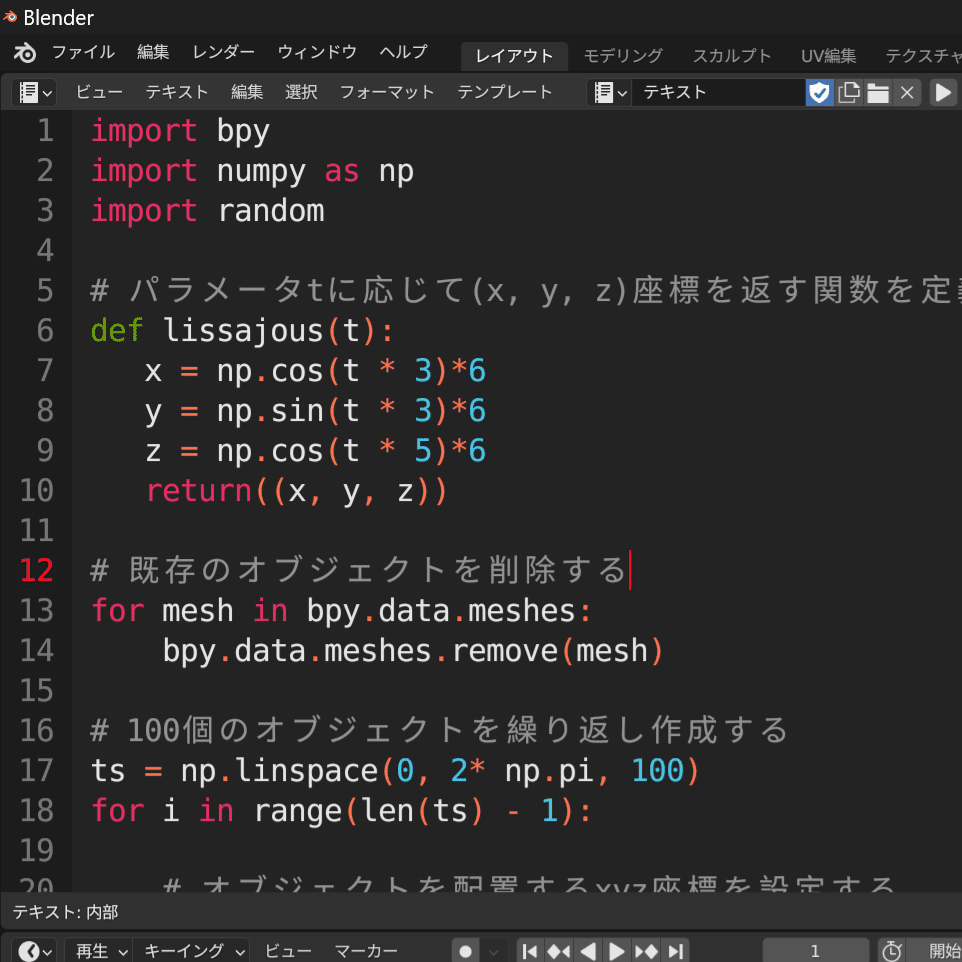
Task: Enable auto keyframe recording with the record dot
Action: tap(465, 950)
